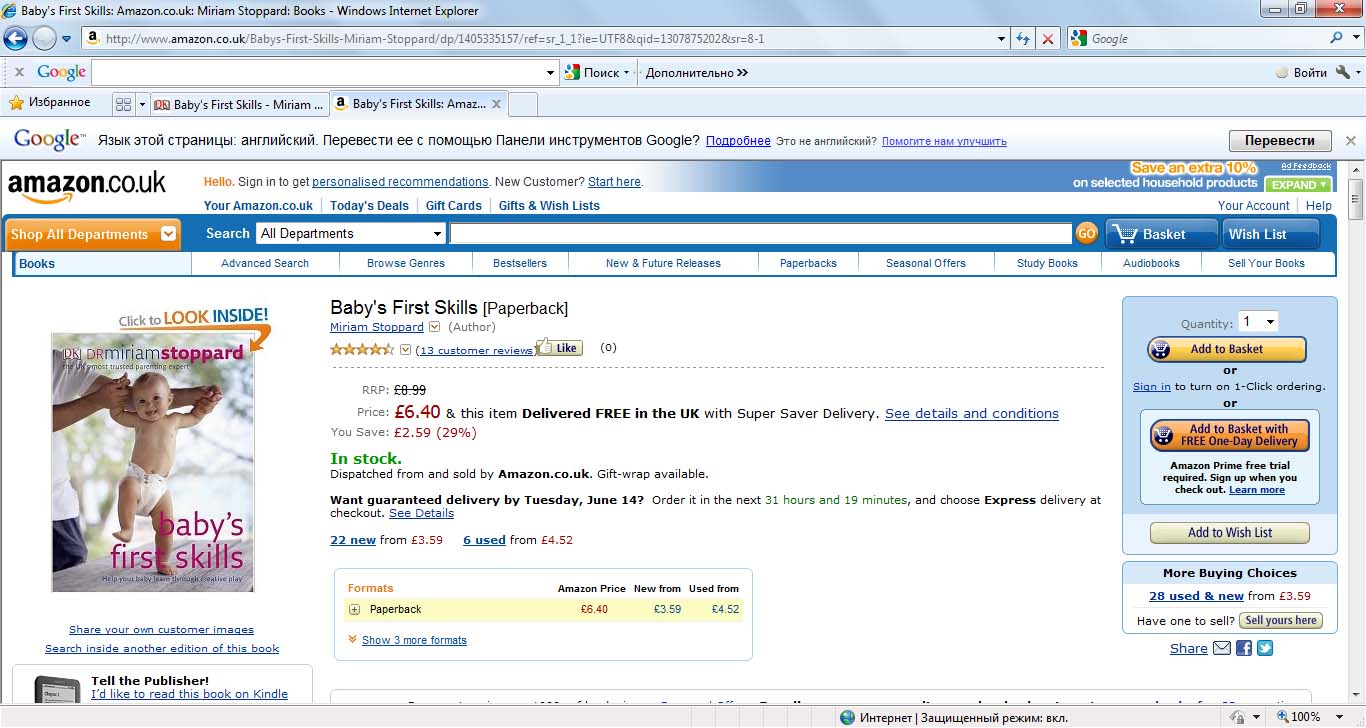
Task: Close the Google Toolbar with its X
Action: (x=19, y=72)
